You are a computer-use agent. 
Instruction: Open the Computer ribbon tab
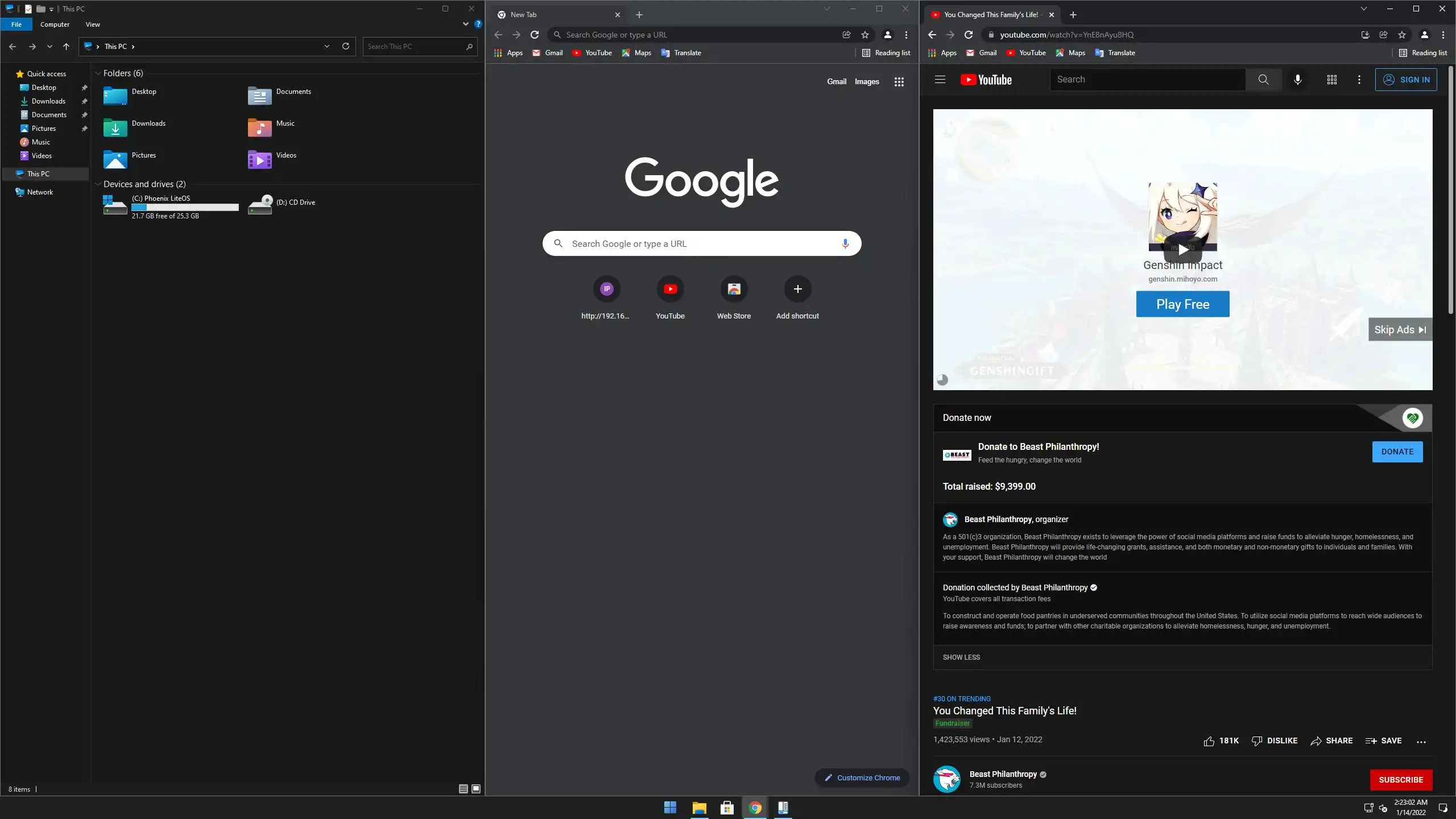pos(55,24)
